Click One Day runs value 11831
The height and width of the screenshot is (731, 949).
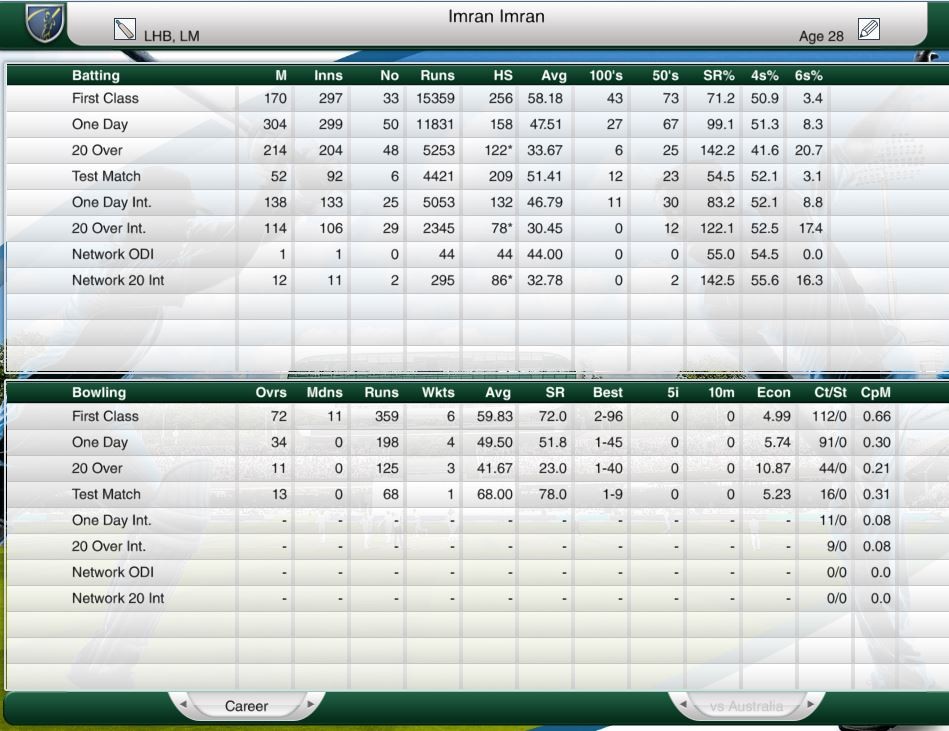tap(435, 124)
